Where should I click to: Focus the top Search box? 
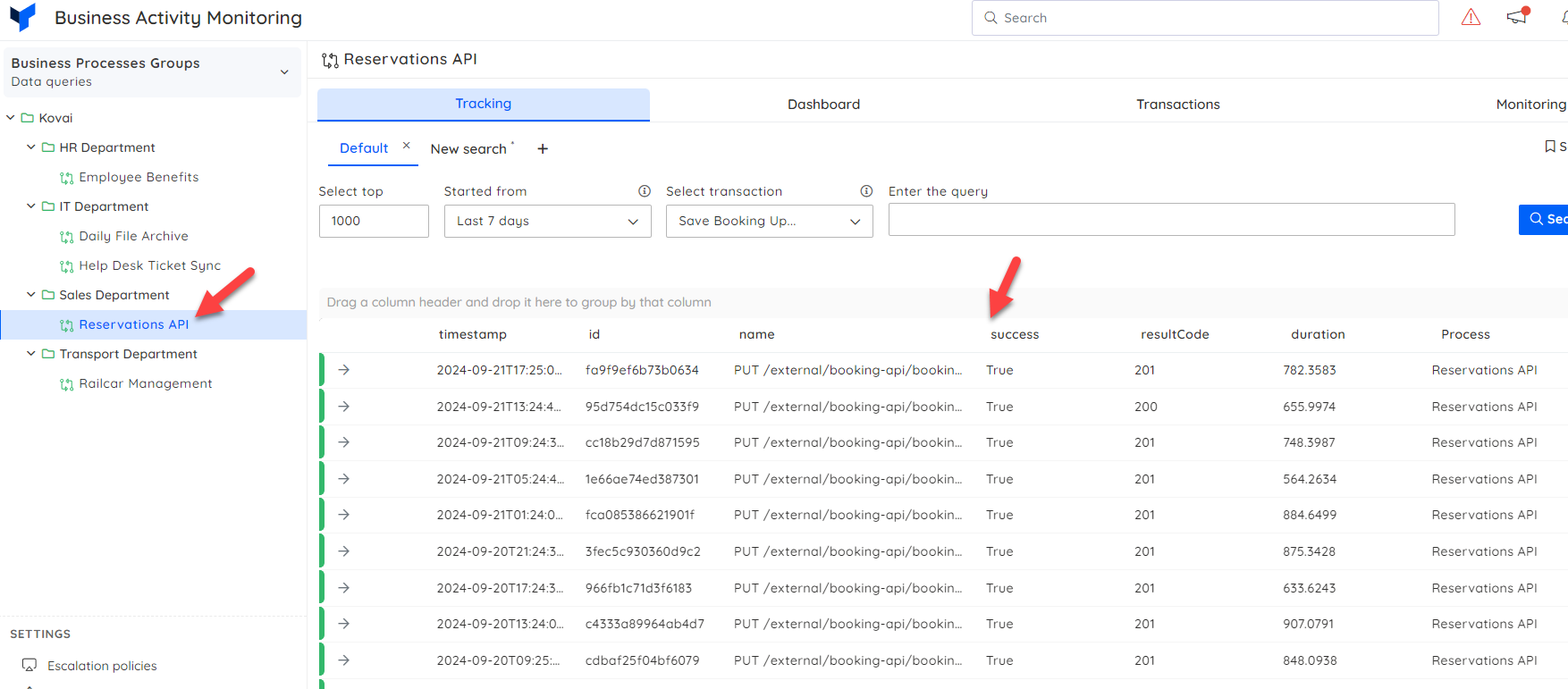1205,18
